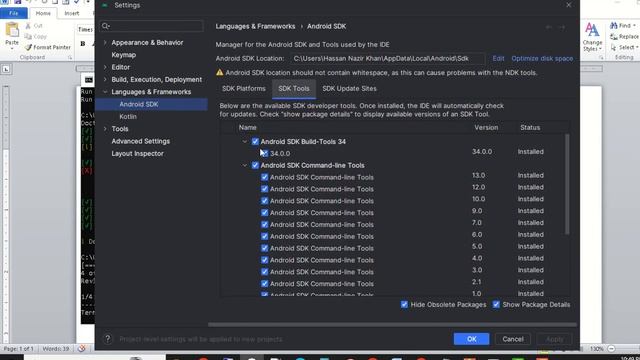The width and height of the screenshot is (640, 360).
Task: Expand the Tools section arrow
Action: 105,129
